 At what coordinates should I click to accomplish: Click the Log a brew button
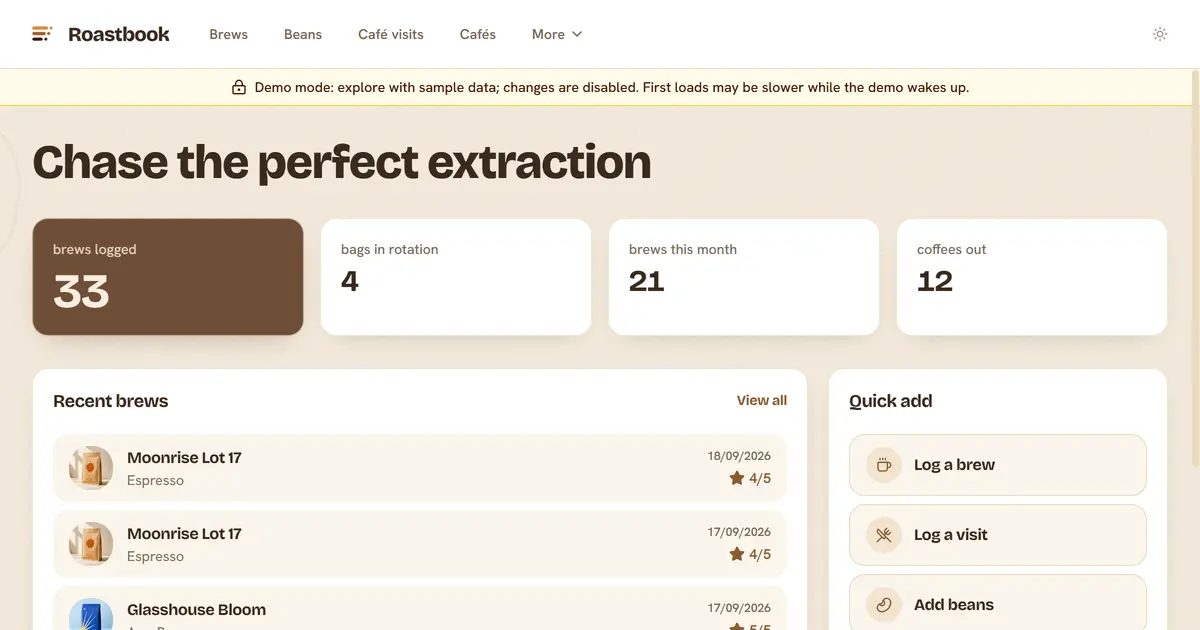(998, 465)
